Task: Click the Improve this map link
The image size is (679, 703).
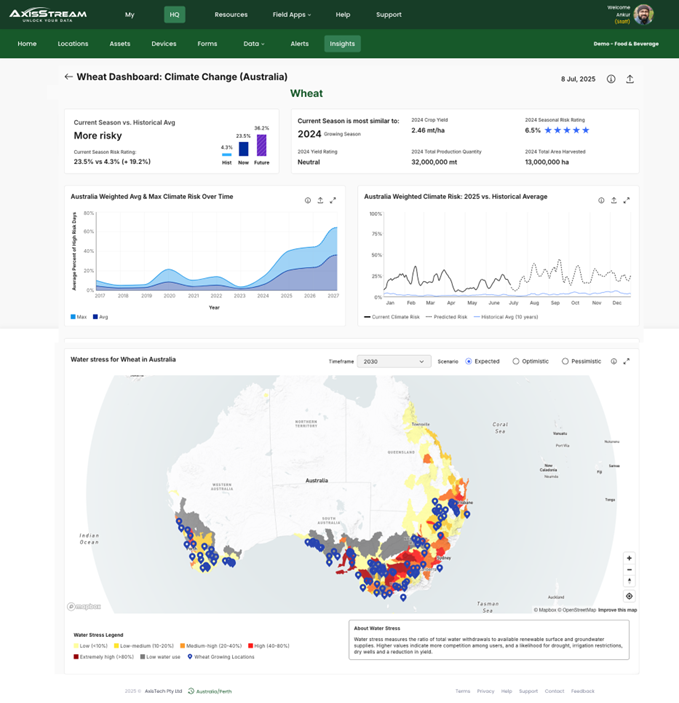Action: point(617,609)
